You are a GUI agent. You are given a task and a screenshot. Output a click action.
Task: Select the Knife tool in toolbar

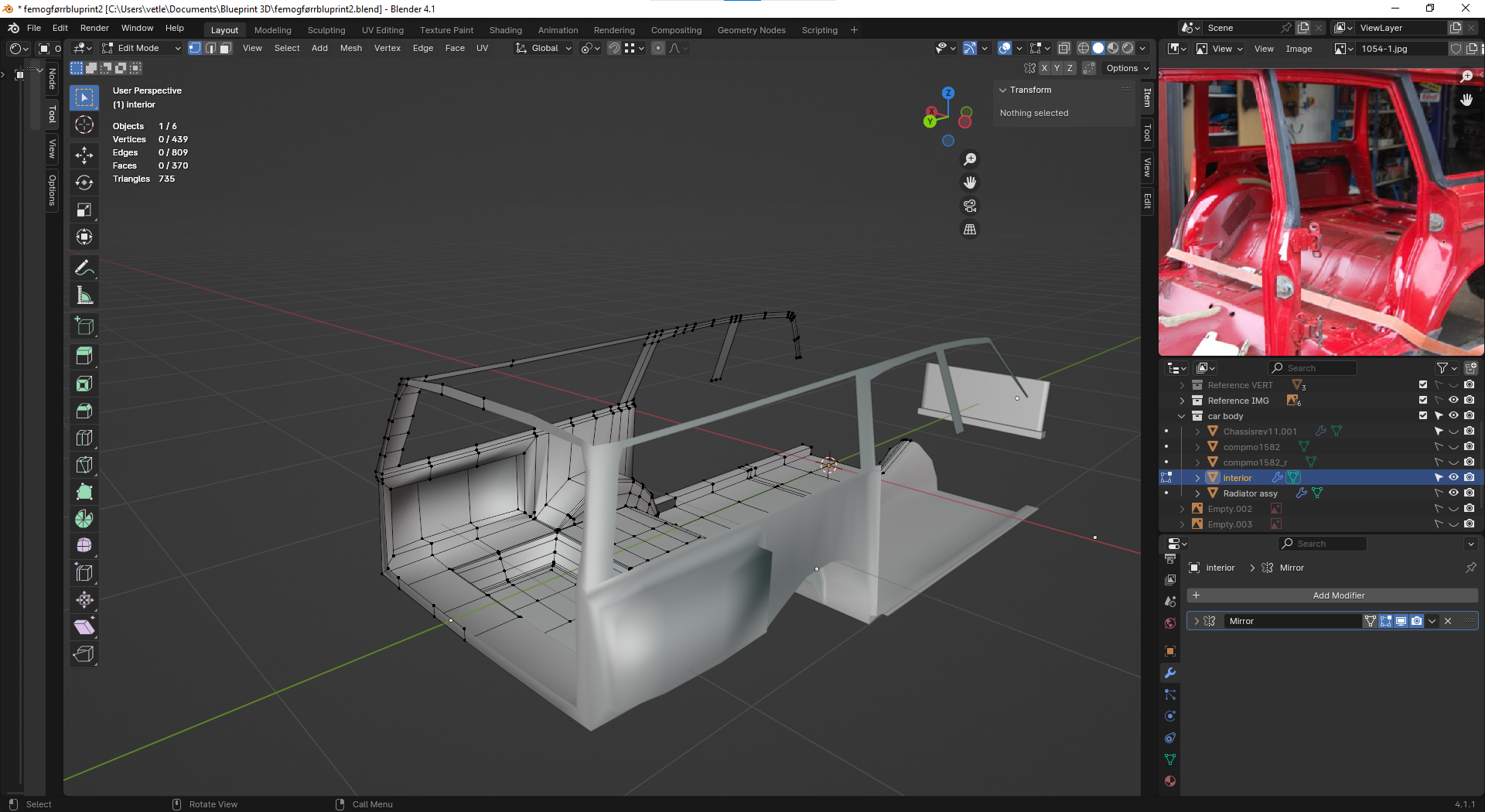click(84, 465)
